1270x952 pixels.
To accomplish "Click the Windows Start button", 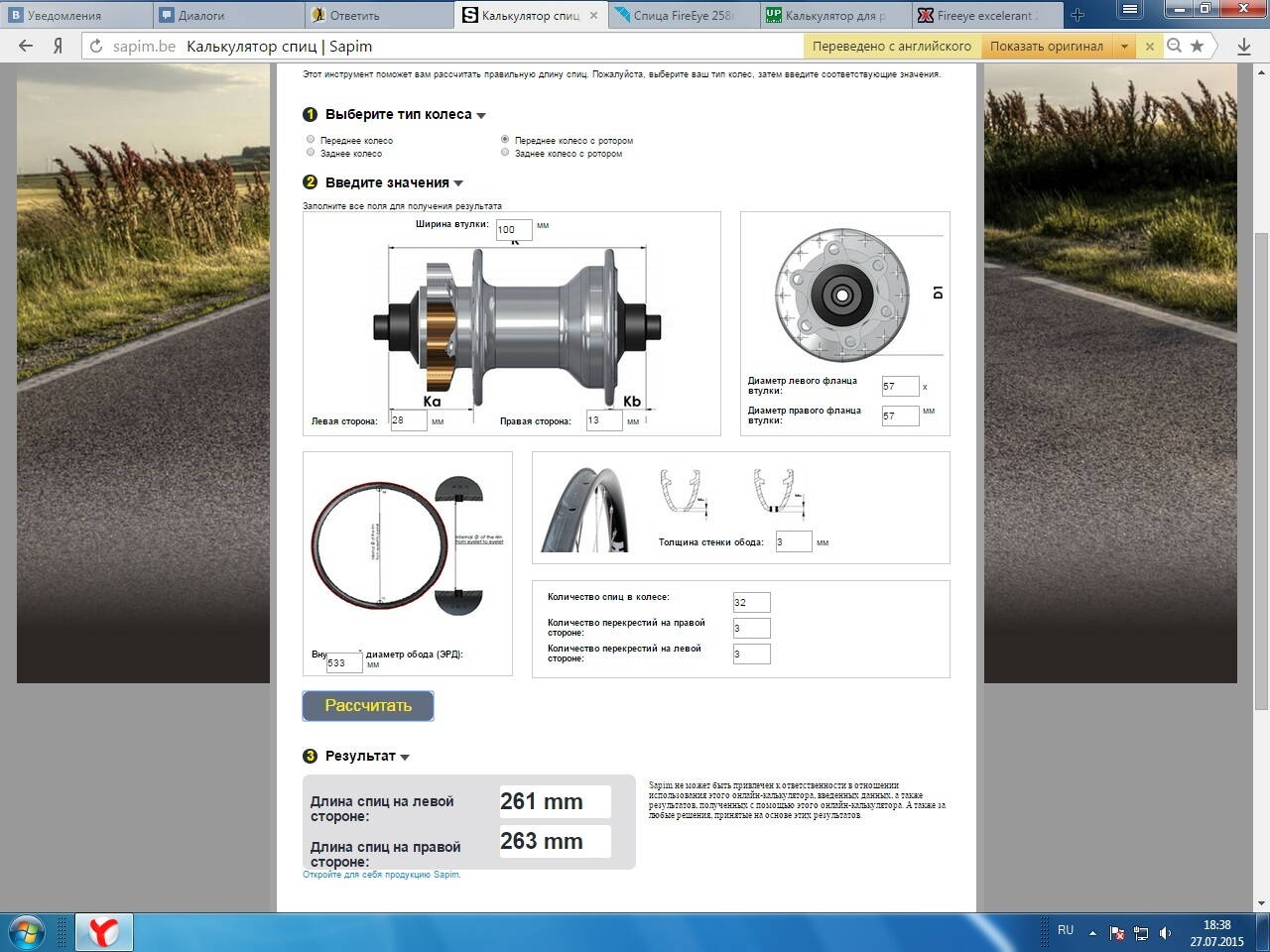I will click(27, 932).
